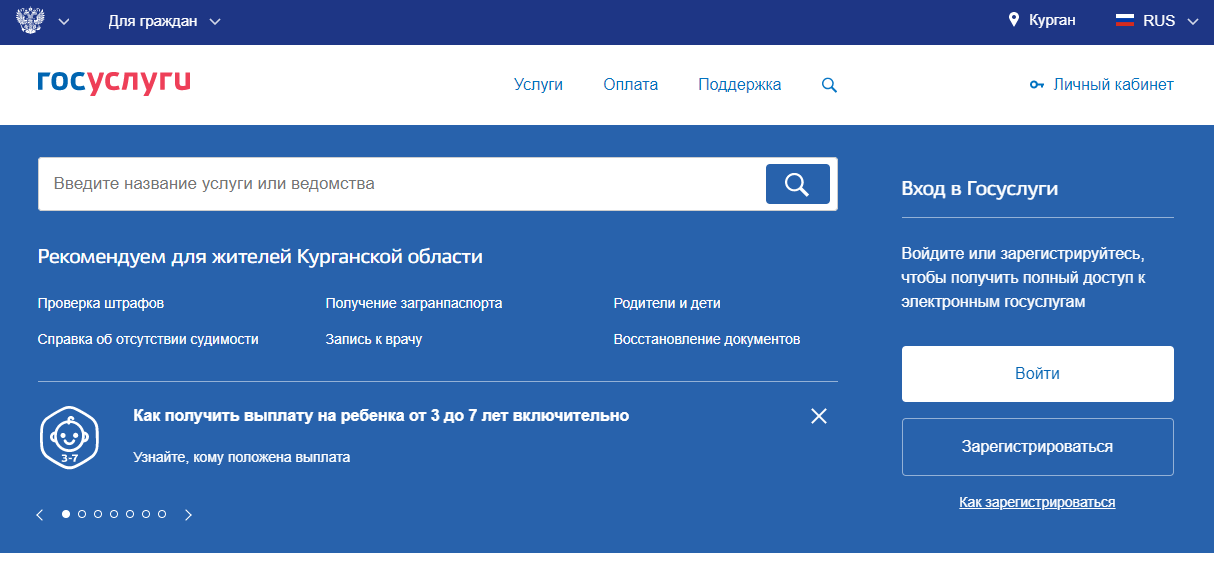Open 'Как зарегистрироваться' help link
1214x567 pixels.
tap(1037, 502)
